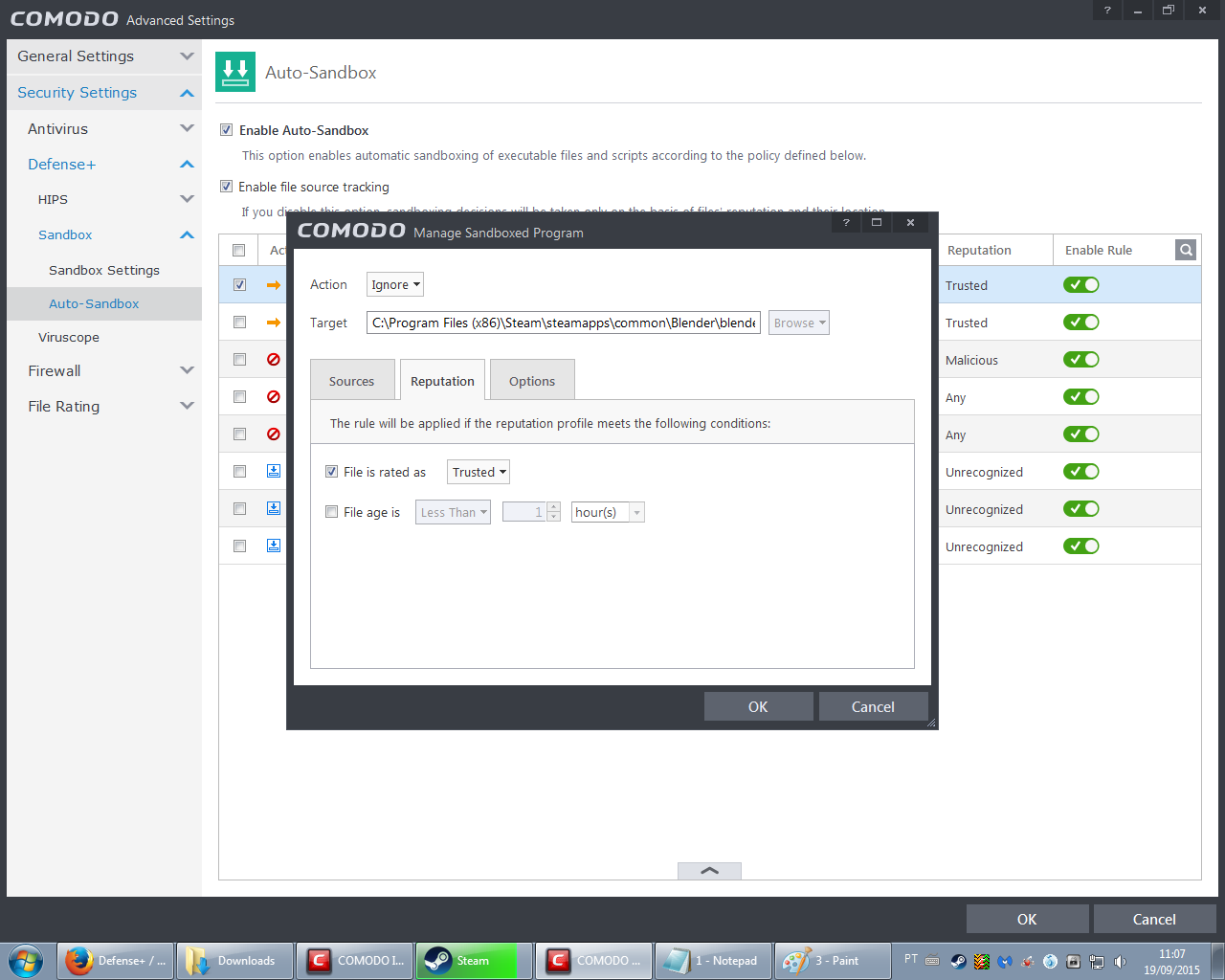Collapse Security Settings section

(x=104, y=92)
